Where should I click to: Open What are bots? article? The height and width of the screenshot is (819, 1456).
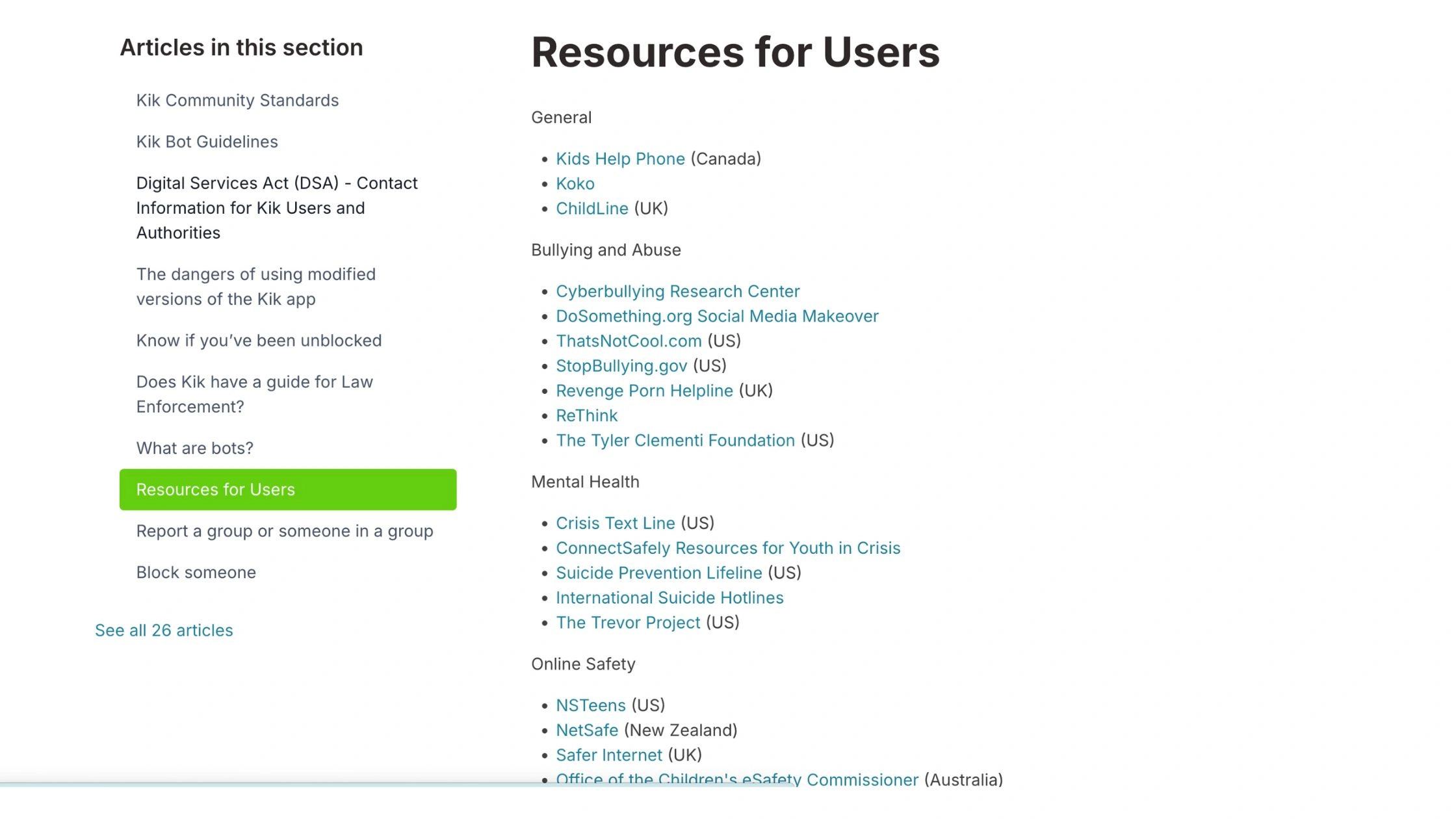[x=194, y=448]
